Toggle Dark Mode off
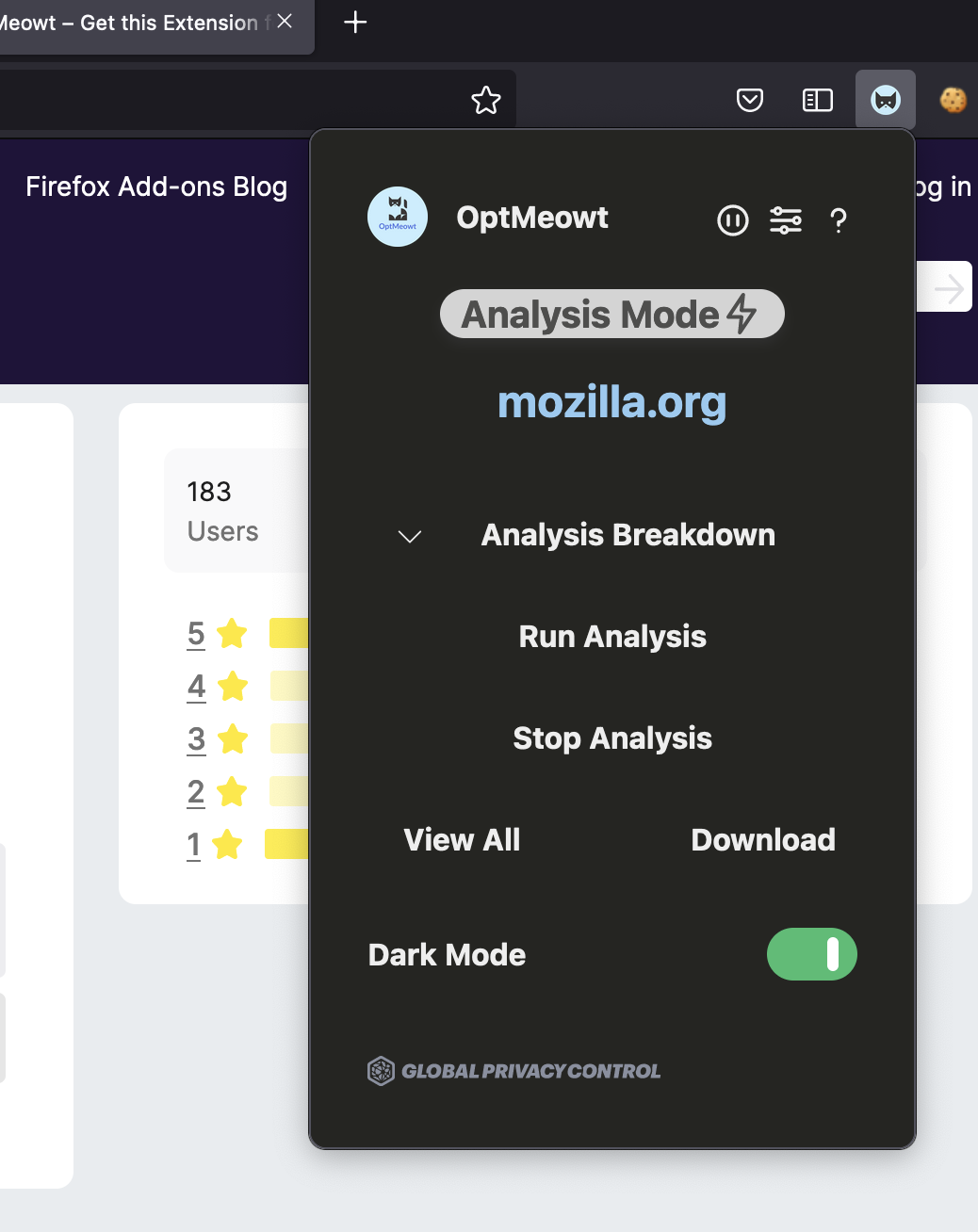 coord(811,954)
